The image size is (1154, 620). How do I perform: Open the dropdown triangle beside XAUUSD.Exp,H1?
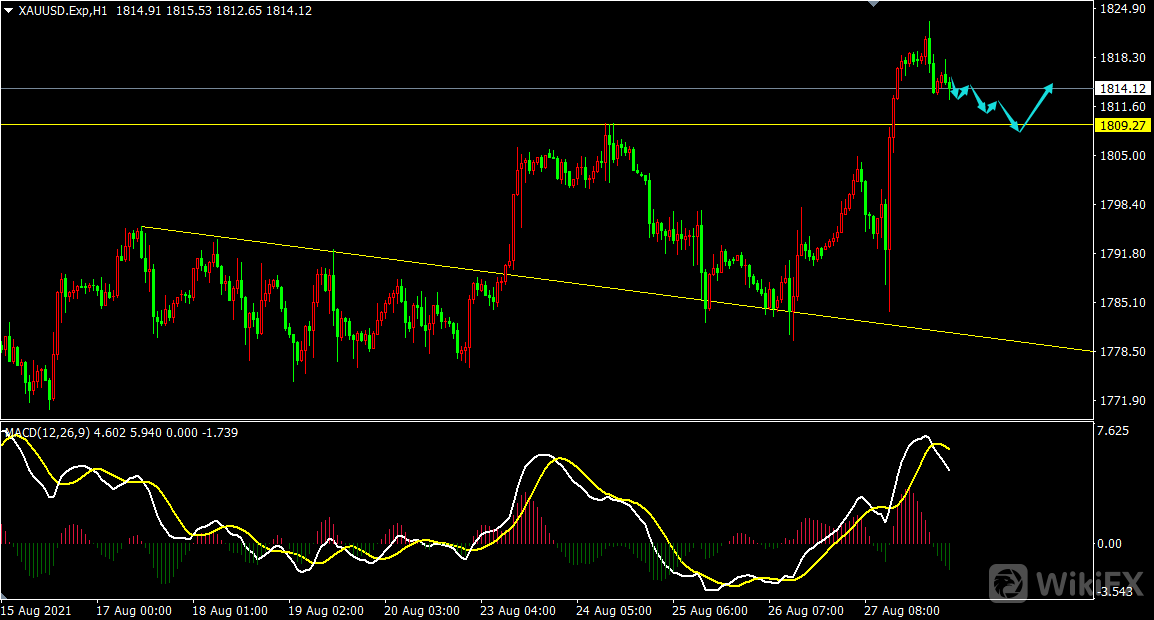[x=9, y=10]
